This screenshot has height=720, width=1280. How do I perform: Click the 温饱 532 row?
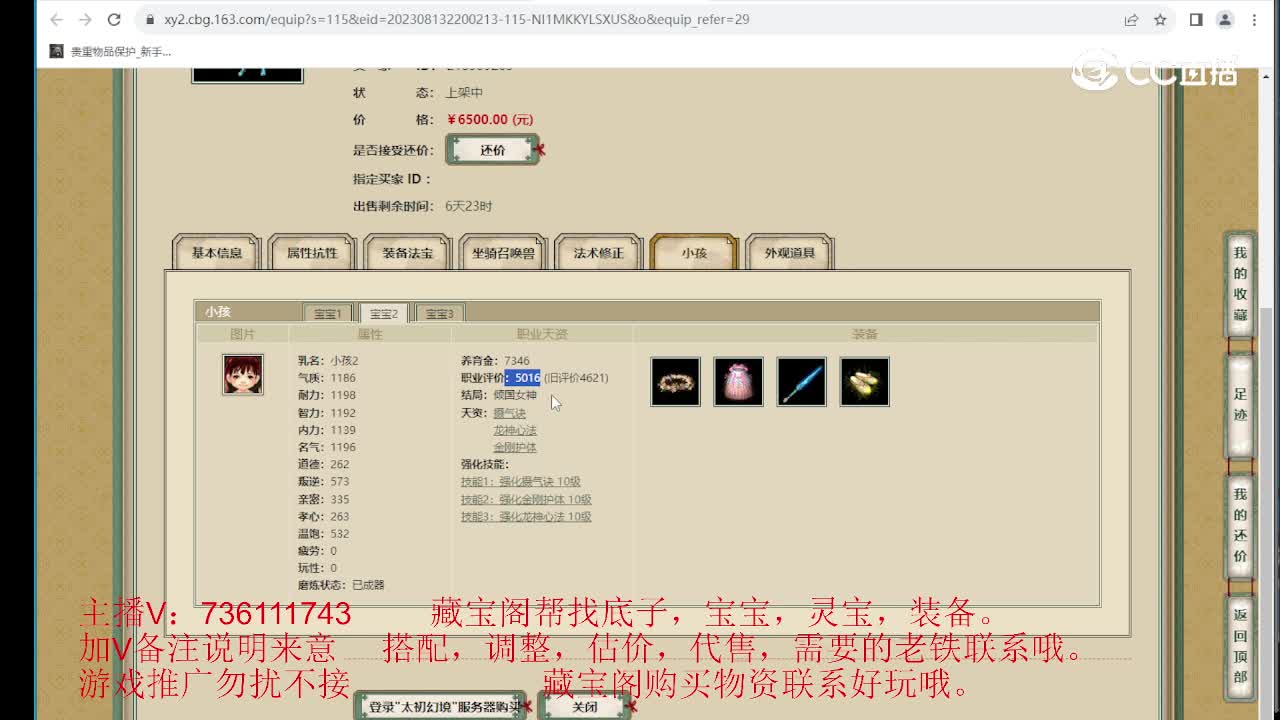(323, 534)
